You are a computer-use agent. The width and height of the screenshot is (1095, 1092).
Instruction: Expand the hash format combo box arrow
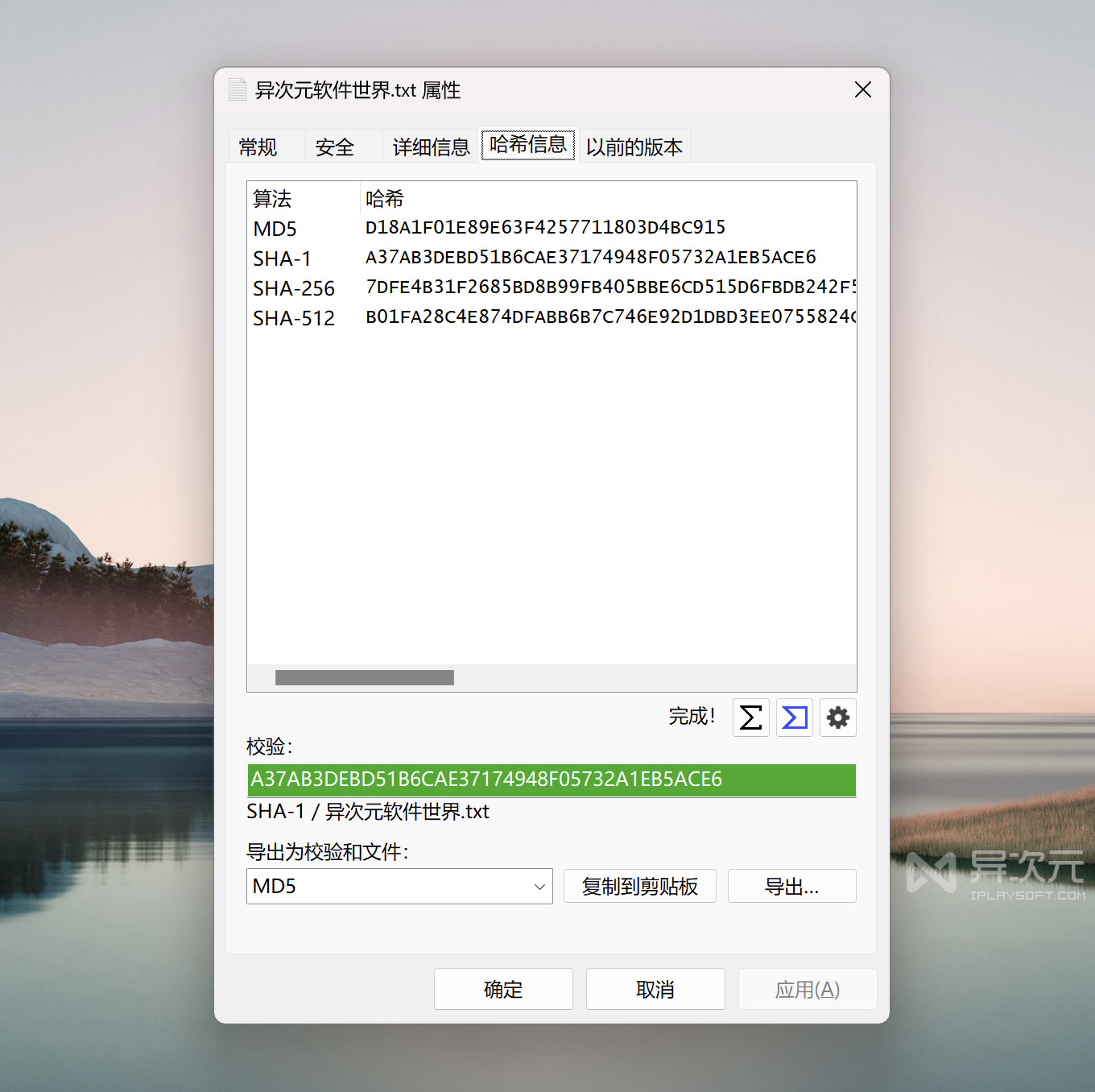[539, 886]
